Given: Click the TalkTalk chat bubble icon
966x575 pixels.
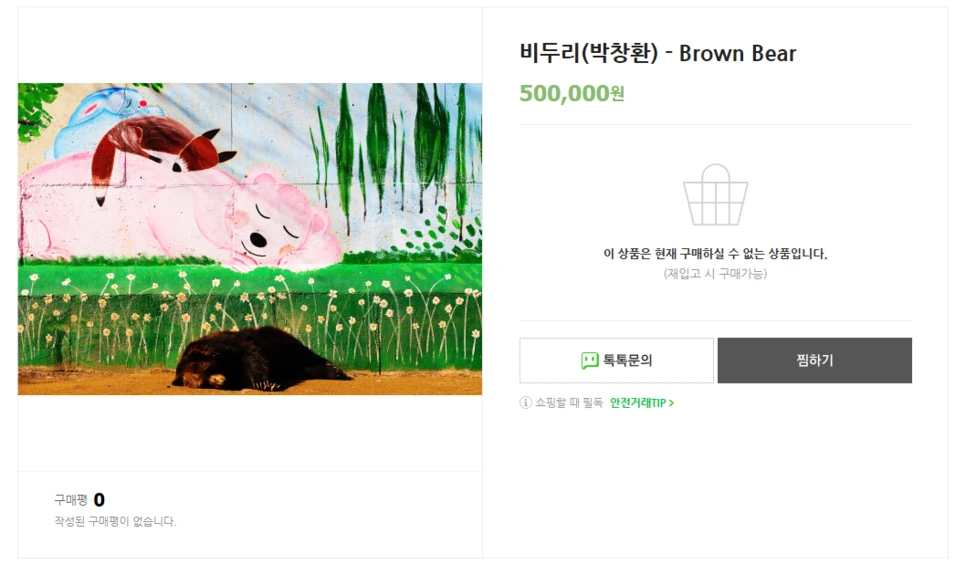Looking at the screenshot, I should click(x=590, y=361).
